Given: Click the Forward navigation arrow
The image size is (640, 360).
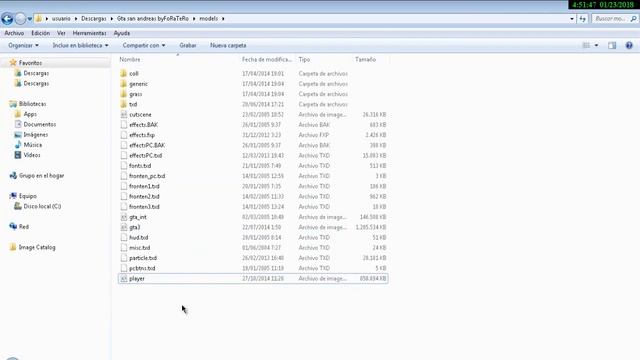Looking at the screenshot, I should [x=20, y=18].
